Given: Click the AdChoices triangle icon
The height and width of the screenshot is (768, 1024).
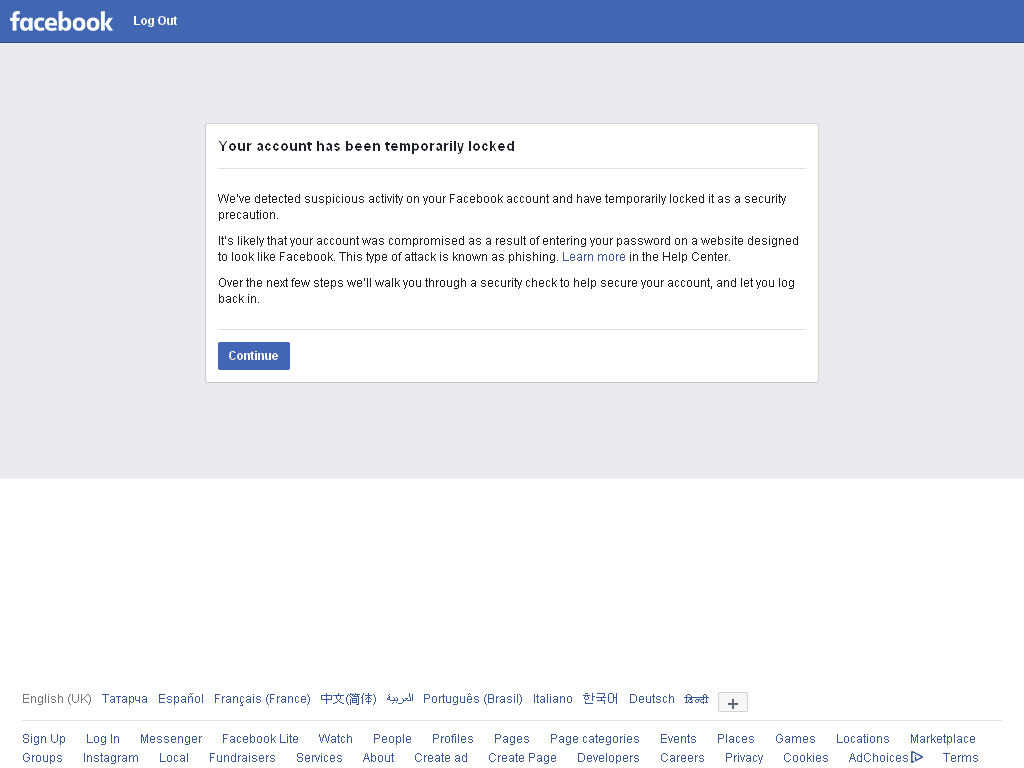Looking at the screenshot, I should tap(917, 757).
